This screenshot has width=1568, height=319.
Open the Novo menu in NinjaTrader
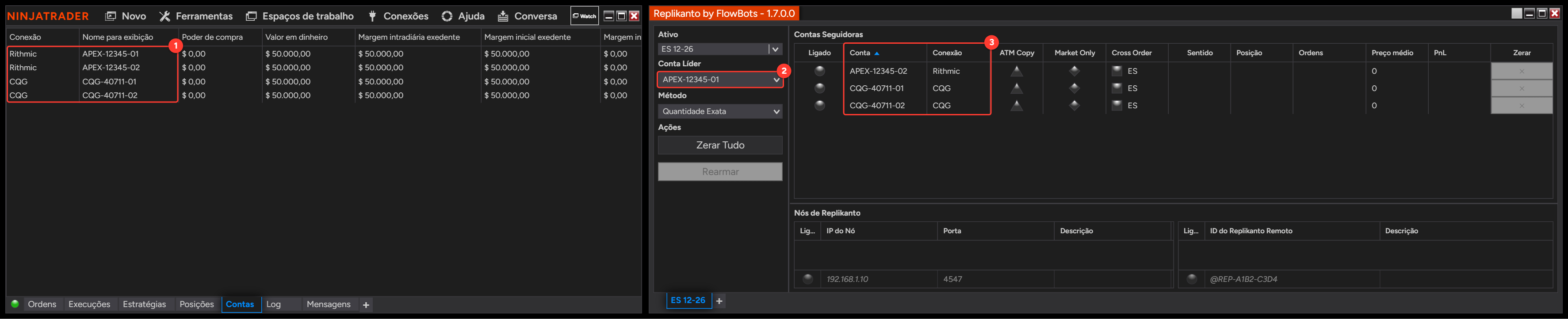coord(126,16)
